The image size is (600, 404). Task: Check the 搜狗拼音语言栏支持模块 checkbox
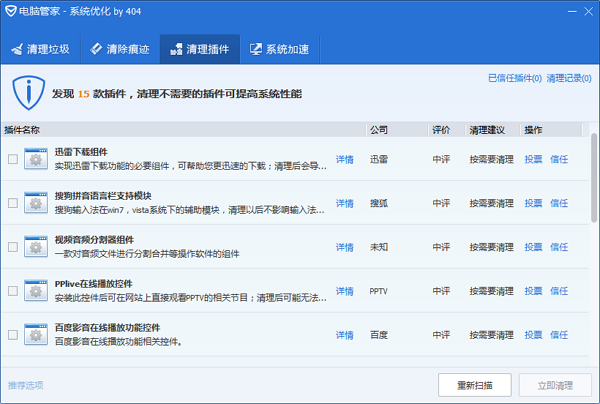tap(13, 203)
